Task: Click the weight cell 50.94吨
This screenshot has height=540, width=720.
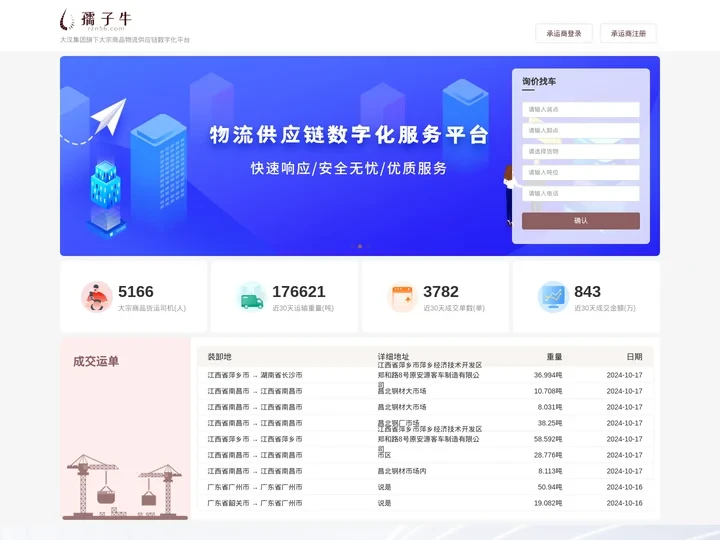Action: point(550,487)
